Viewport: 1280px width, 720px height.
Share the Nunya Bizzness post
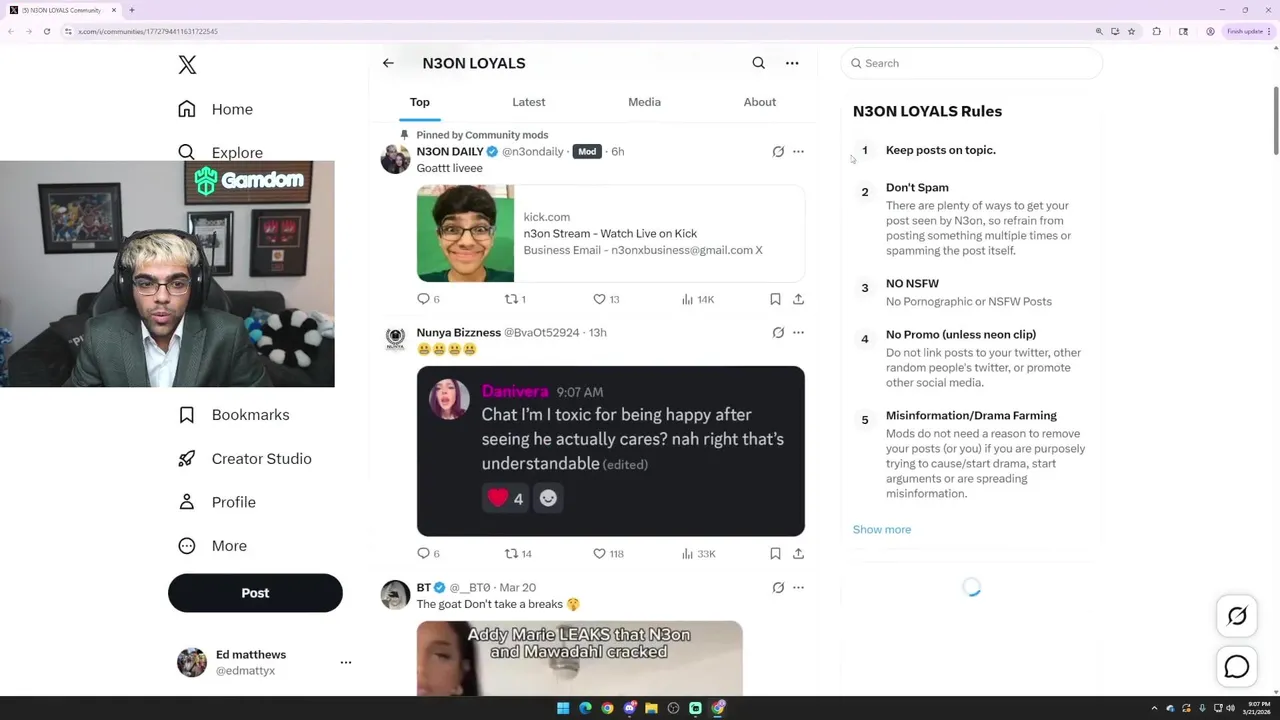pyautogui.click(x=798, y=553)
